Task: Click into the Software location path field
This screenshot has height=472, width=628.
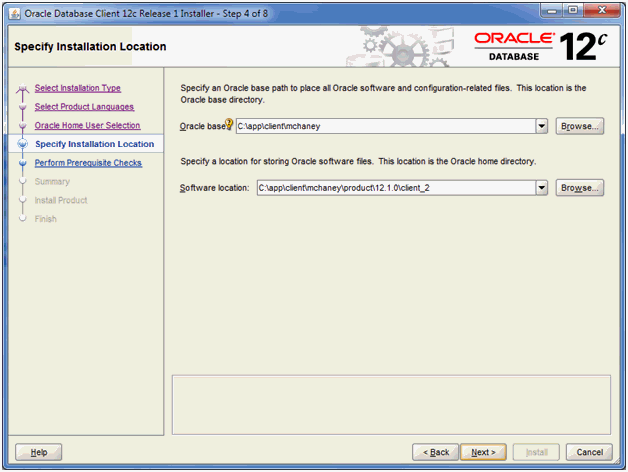Action: pyautogui.click(x=396, y=188)
